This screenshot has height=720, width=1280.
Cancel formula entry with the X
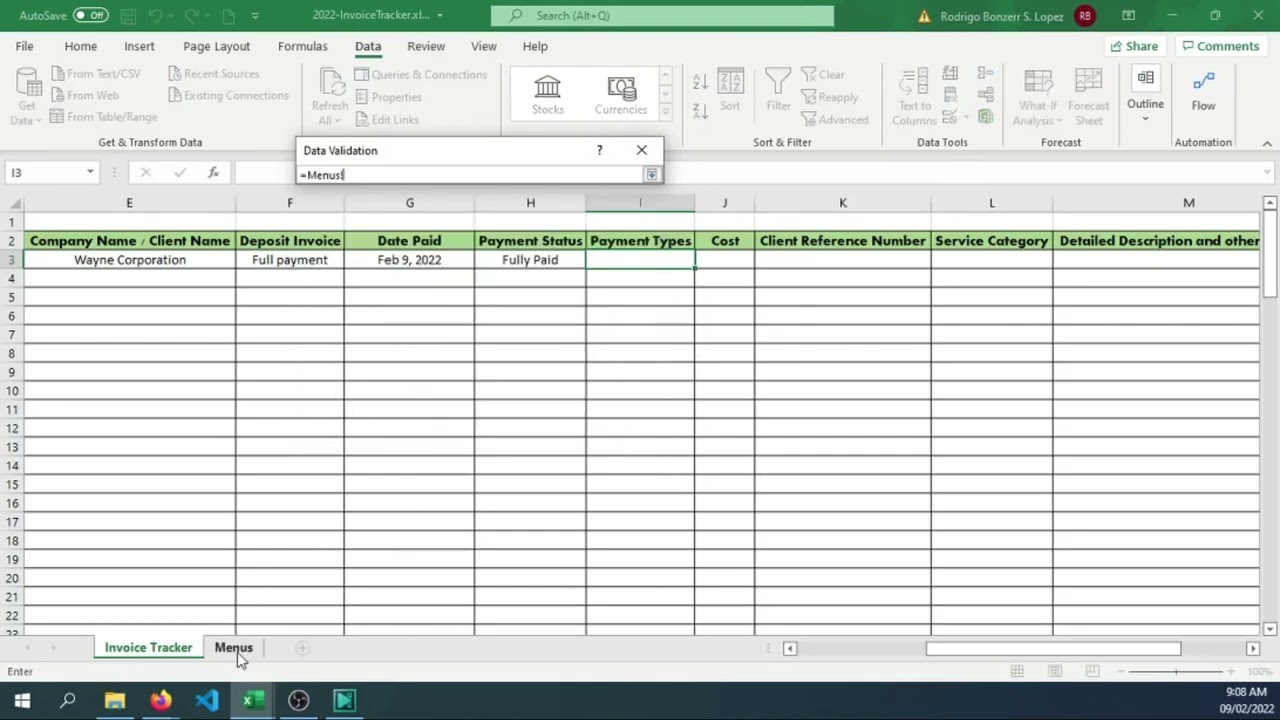tap(145, 173)
